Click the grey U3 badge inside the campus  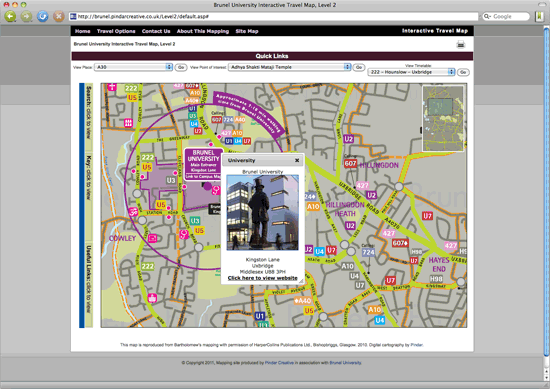(x=171, y=180)
